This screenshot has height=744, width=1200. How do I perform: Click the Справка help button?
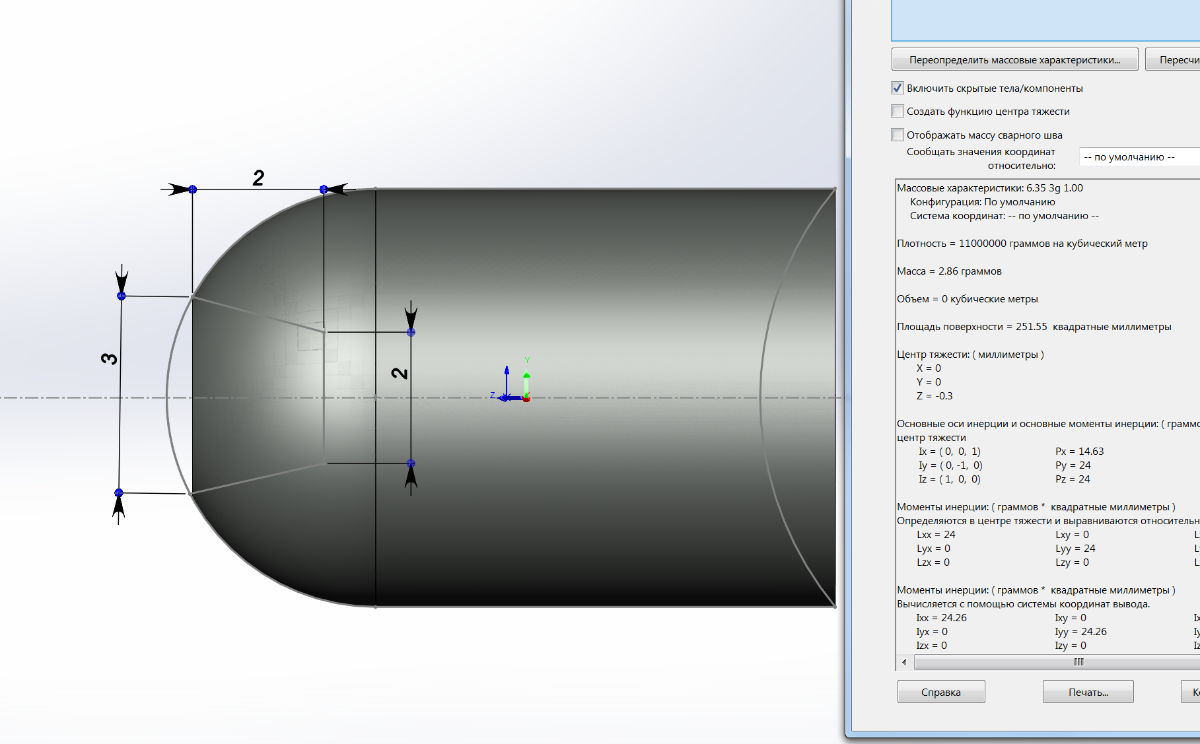coord(940,692)
